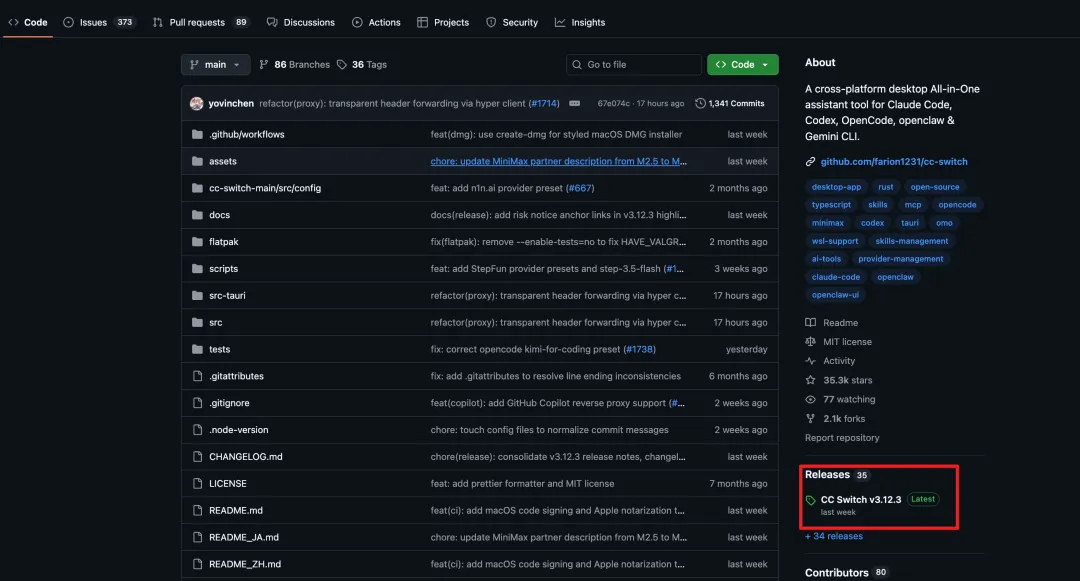Click the release tag icon beside CC Switch
This screenshot has width=1080, height=581.
pyautogui.click(x=811, y=500)
